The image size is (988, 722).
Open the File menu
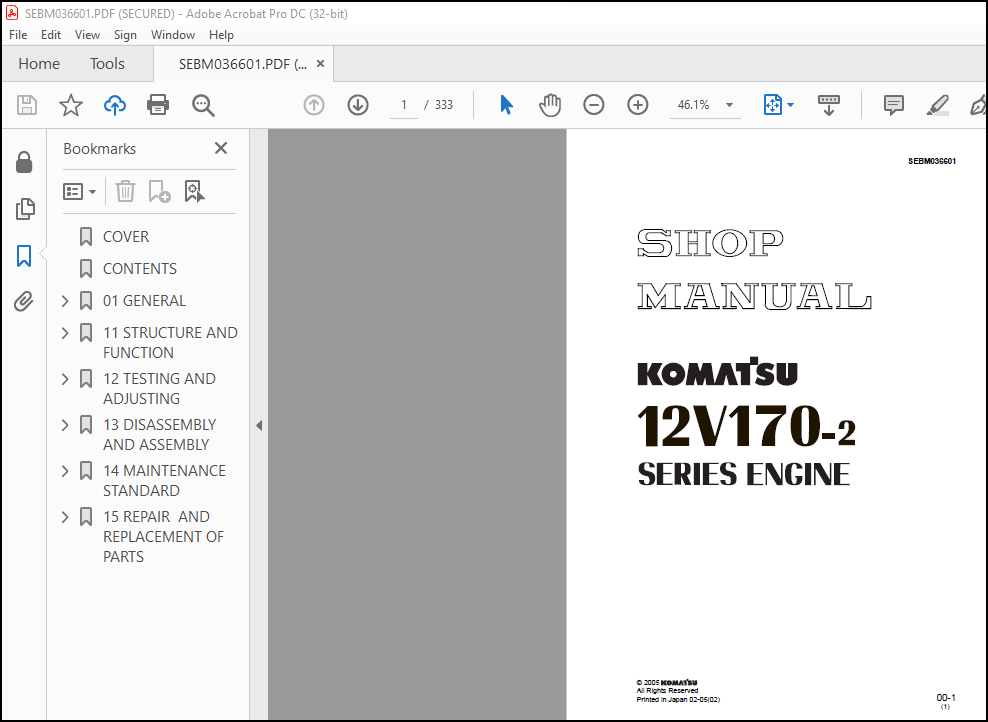click(18, 35)
